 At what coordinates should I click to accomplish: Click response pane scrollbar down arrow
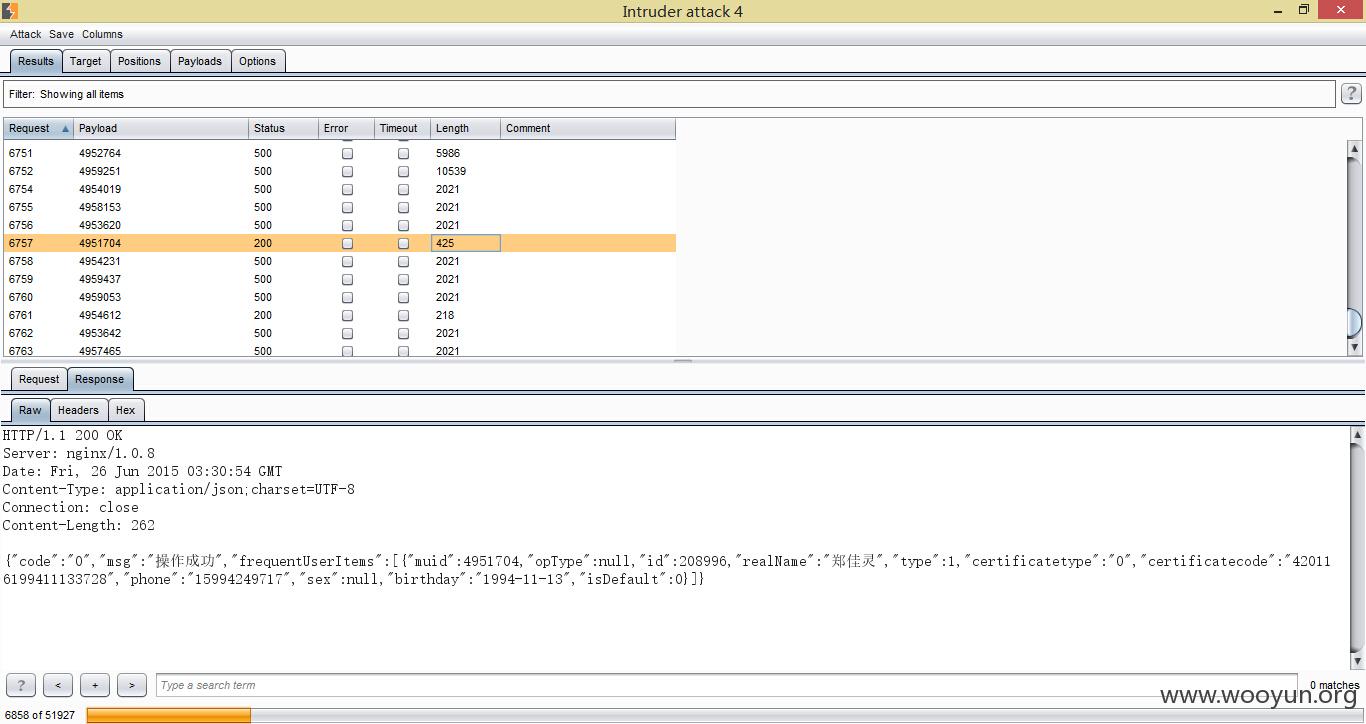pos(1357,661)
